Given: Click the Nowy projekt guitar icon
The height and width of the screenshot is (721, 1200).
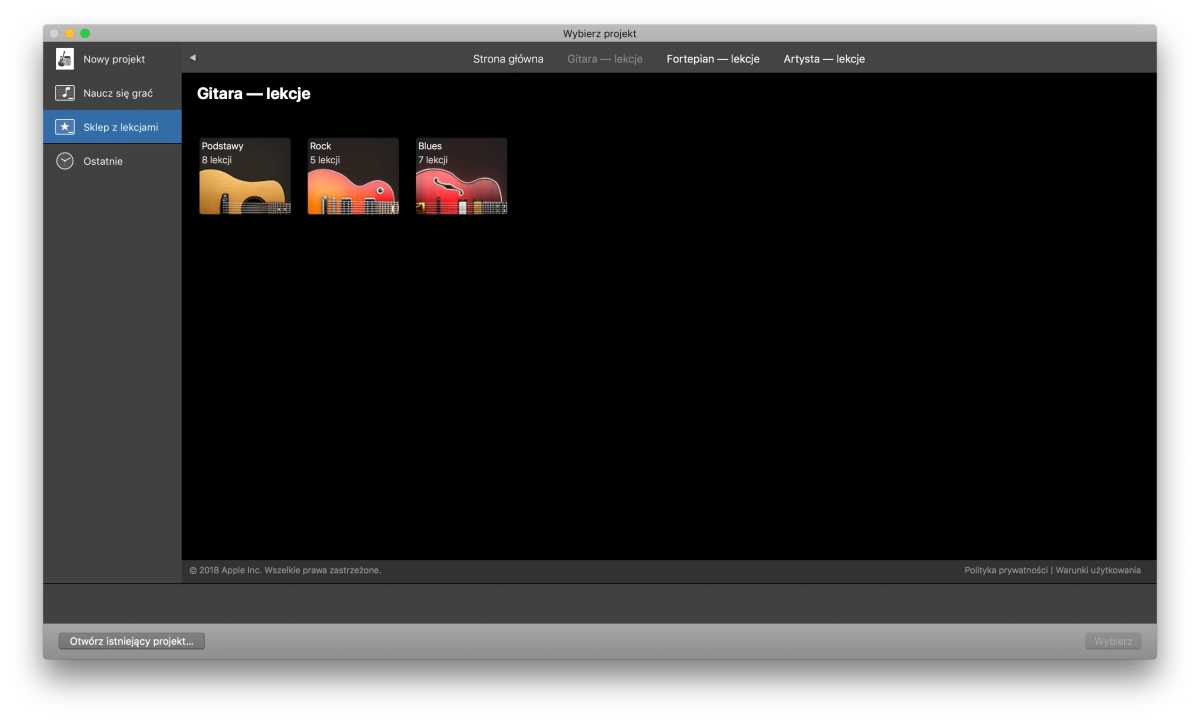Looking at the screenshot, I should [65, 59].
